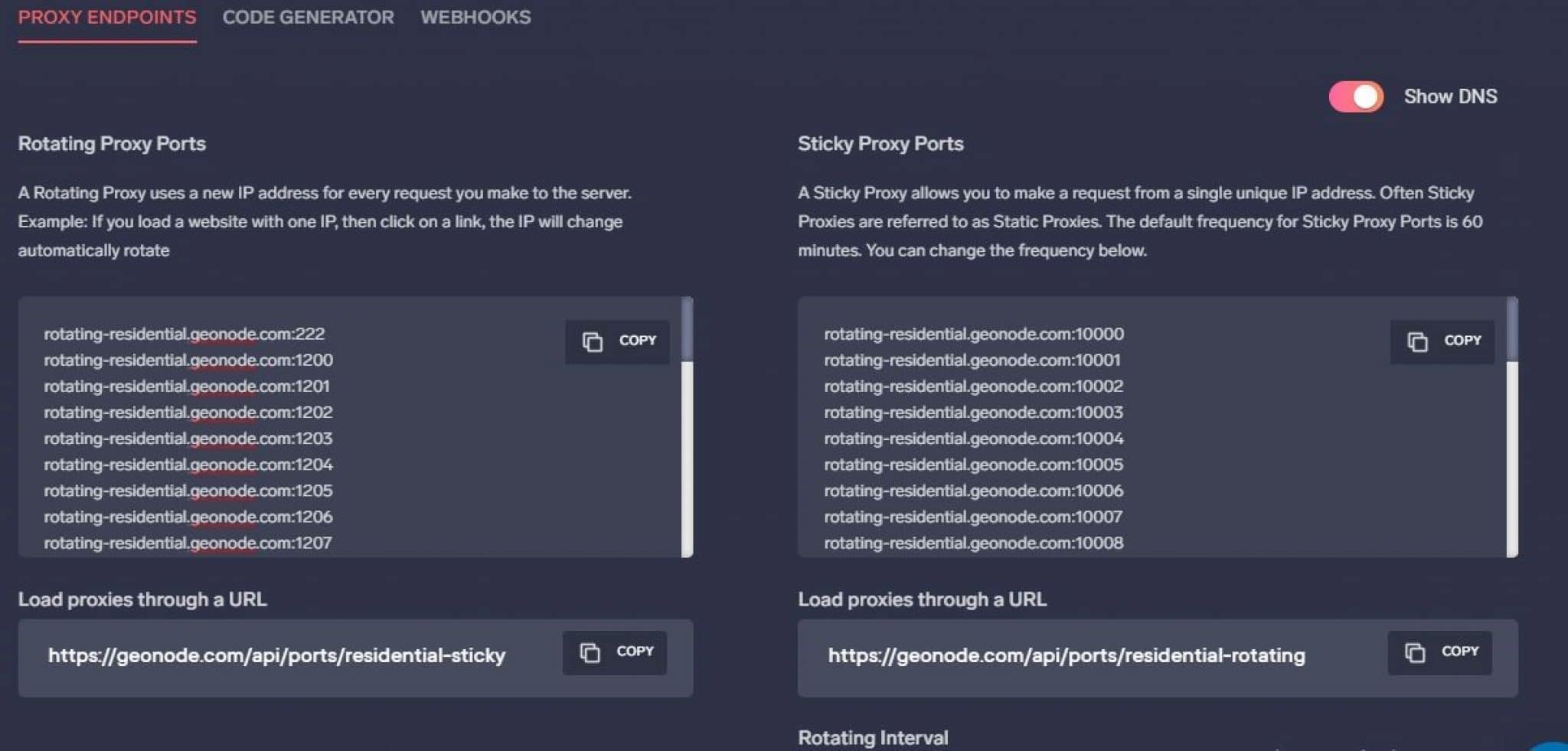
Task: Click rotating-residential.geonode.com:10001 entry
Action: 972,360
